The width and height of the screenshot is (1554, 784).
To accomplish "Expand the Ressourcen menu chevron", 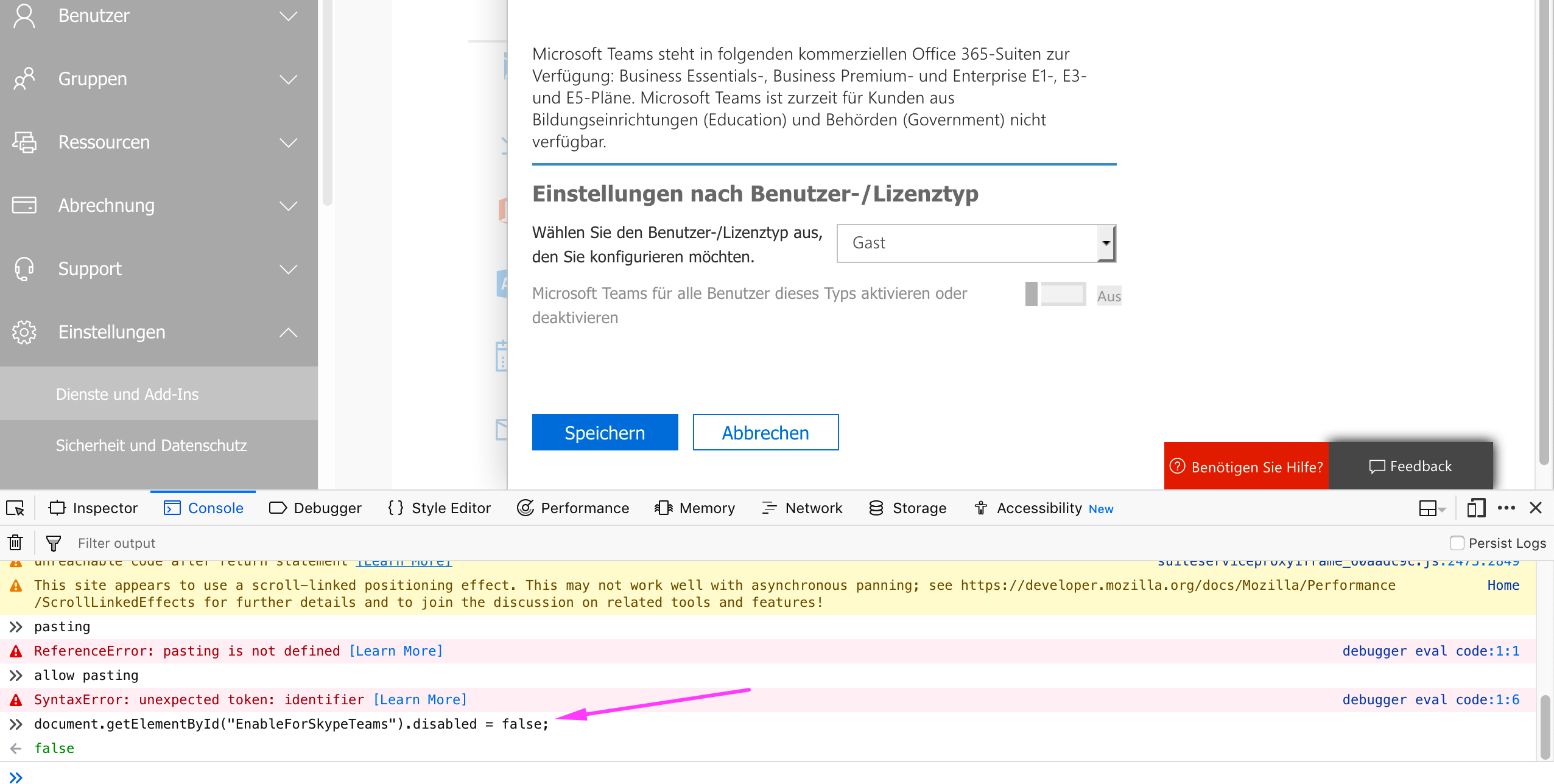I will 289,142.
